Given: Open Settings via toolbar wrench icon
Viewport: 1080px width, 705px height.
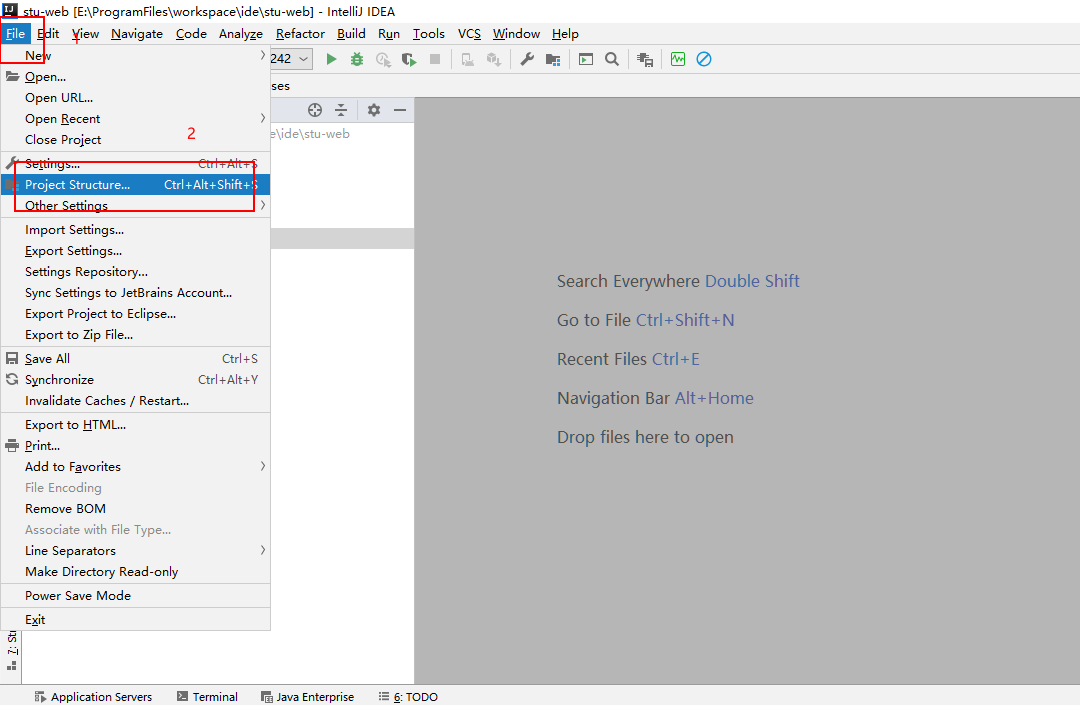Looking at the screenshot, I should tap(527, 59).
